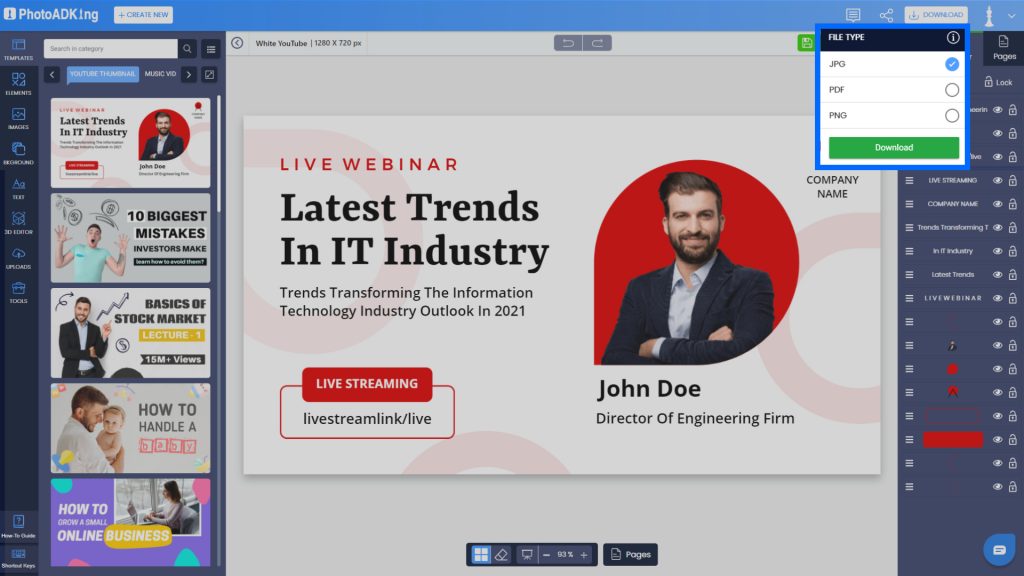1024x576 pixels.
Task: Choose the Basics of Stock Market template
Action: tap(131, 333)
